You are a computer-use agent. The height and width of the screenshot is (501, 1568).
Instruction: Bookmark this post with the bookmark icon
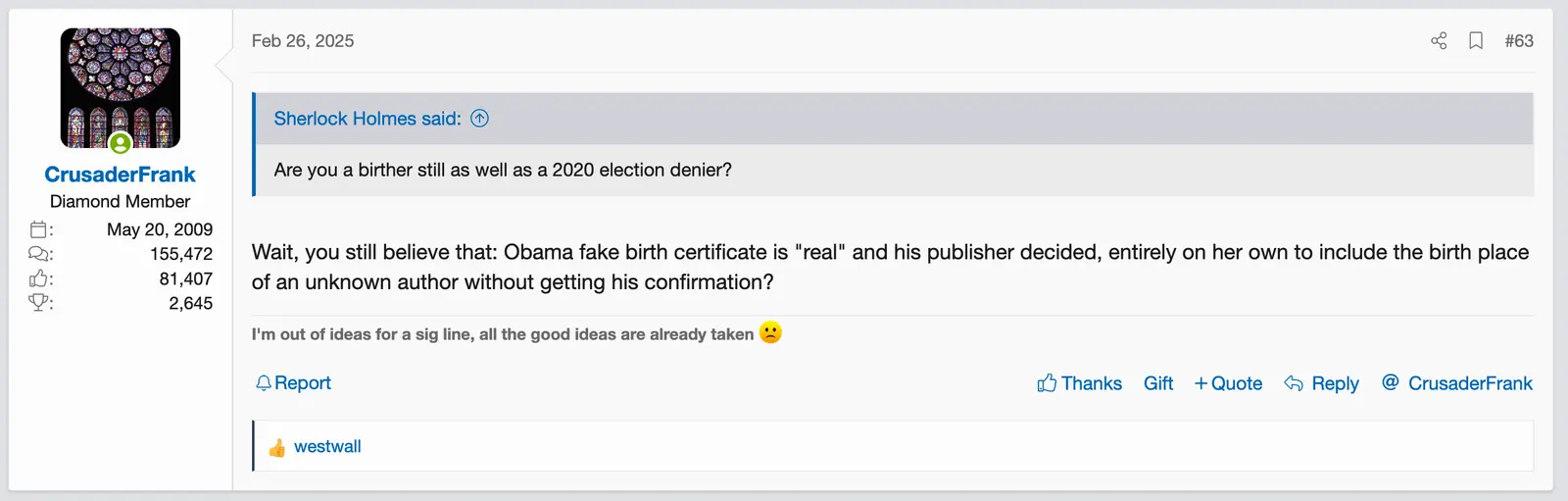[x=1476, y=40]
